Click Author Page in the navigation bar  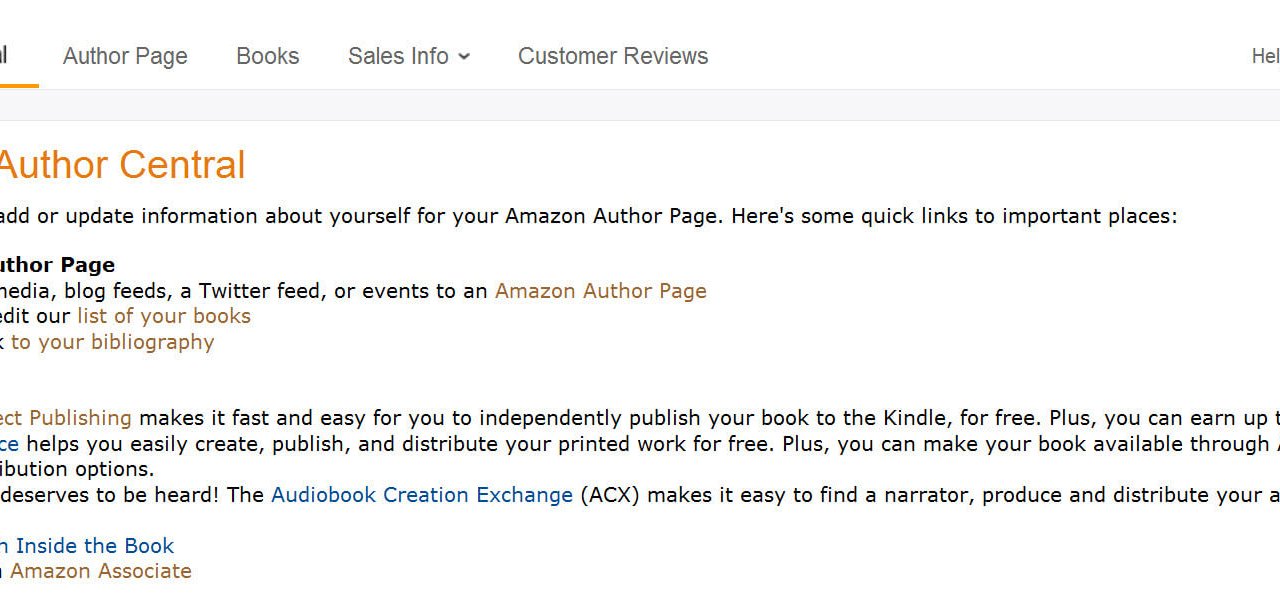(x=124, y=56)
